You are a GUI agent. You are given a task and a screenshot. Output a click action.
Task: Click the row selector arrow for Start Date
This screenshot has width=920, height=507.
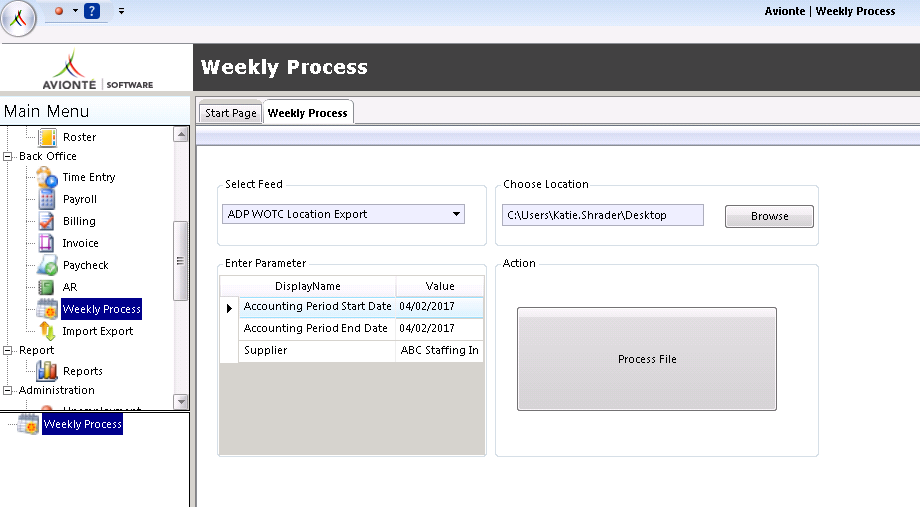(229, 307)
